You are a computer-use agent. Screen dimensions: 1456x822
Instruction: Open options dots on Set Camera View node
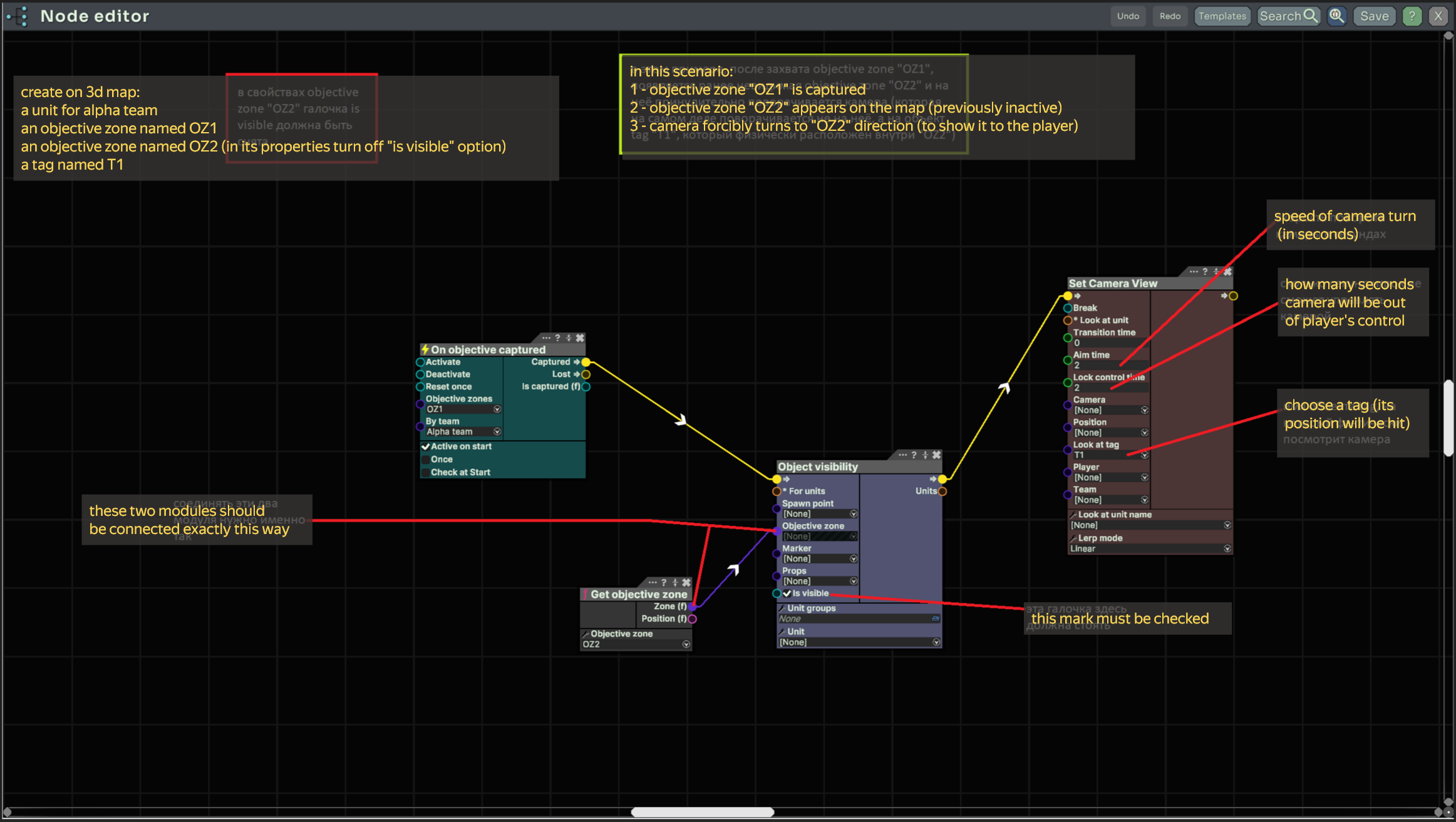[1193, 272]
